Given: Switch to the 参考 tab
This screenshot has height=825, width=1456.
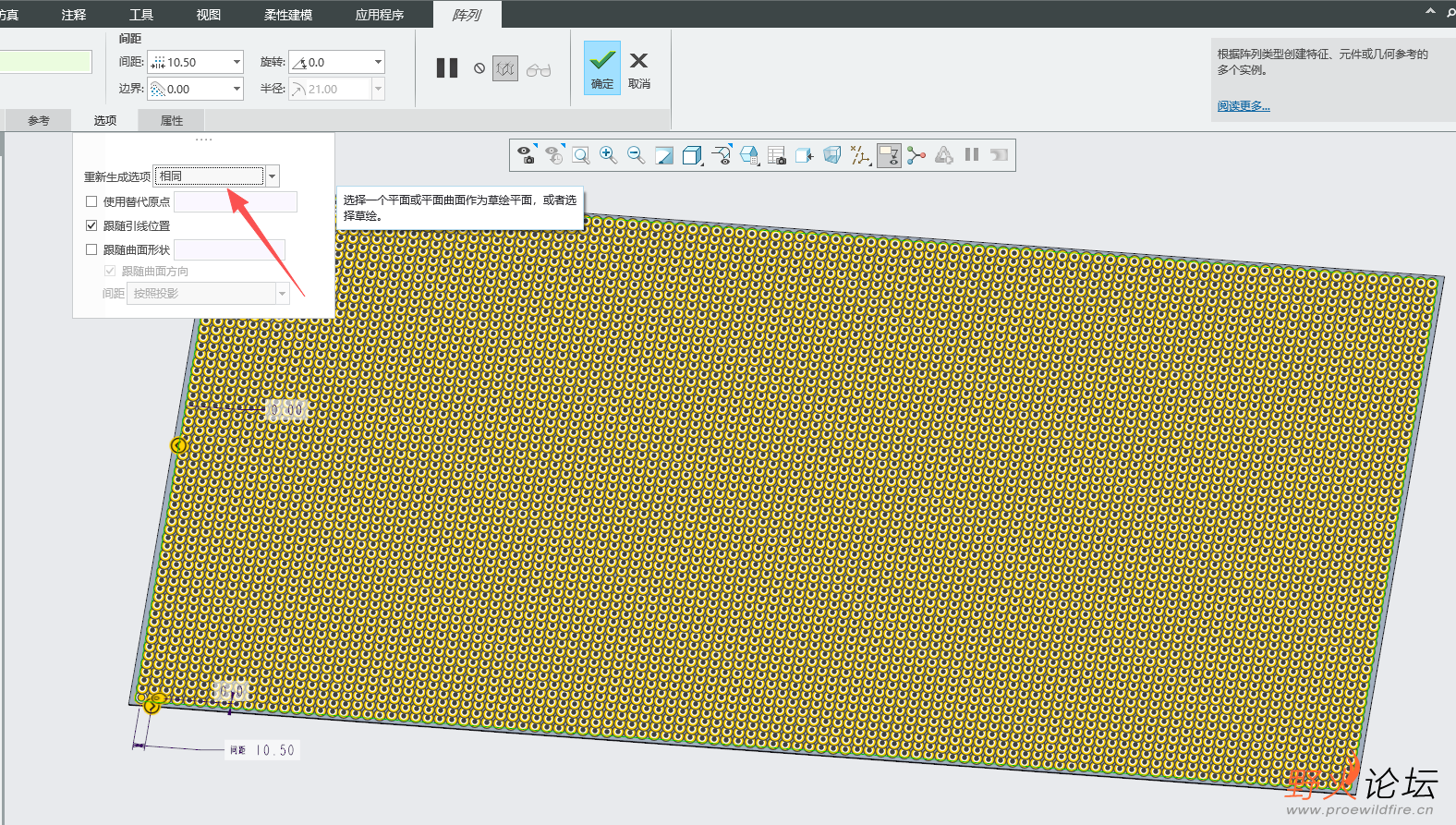Looking at the screenshot, I should pos(39,121).
